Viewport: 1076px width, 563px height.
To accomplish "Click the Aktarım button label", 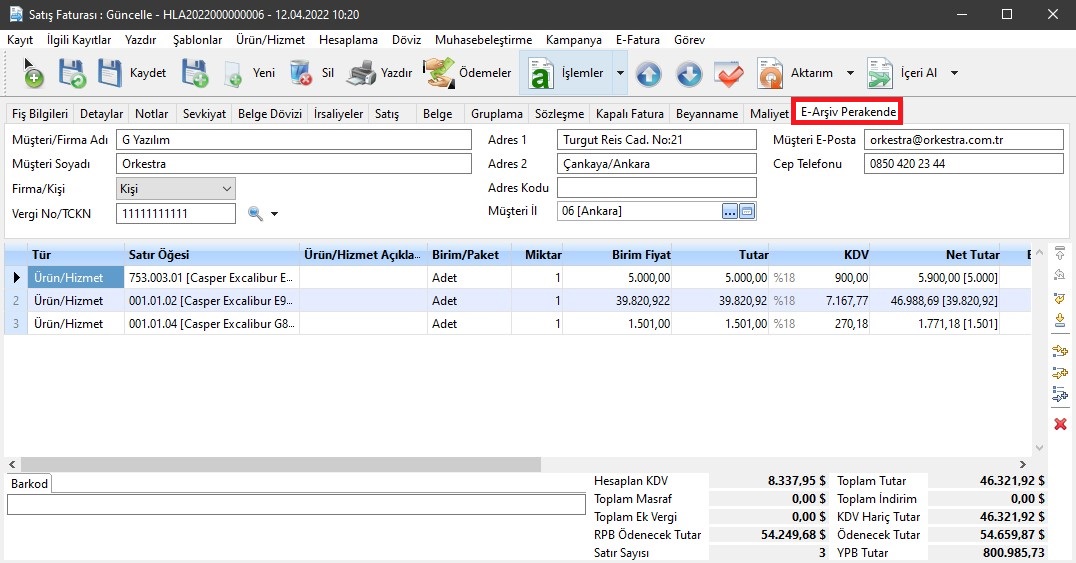I will coord(812,73).
